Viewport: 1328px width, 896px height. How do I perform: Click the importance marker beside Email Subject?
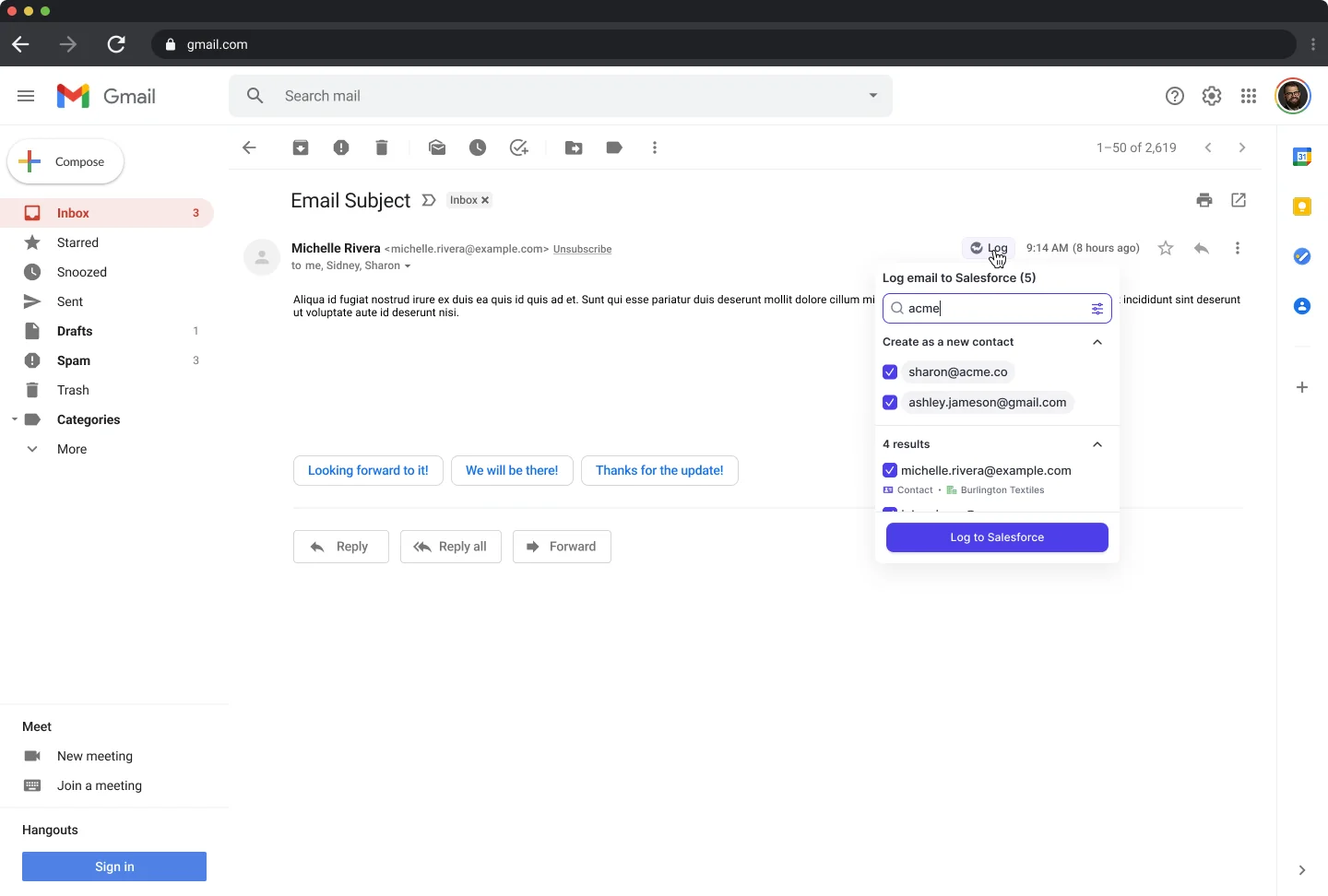point(429,200)
